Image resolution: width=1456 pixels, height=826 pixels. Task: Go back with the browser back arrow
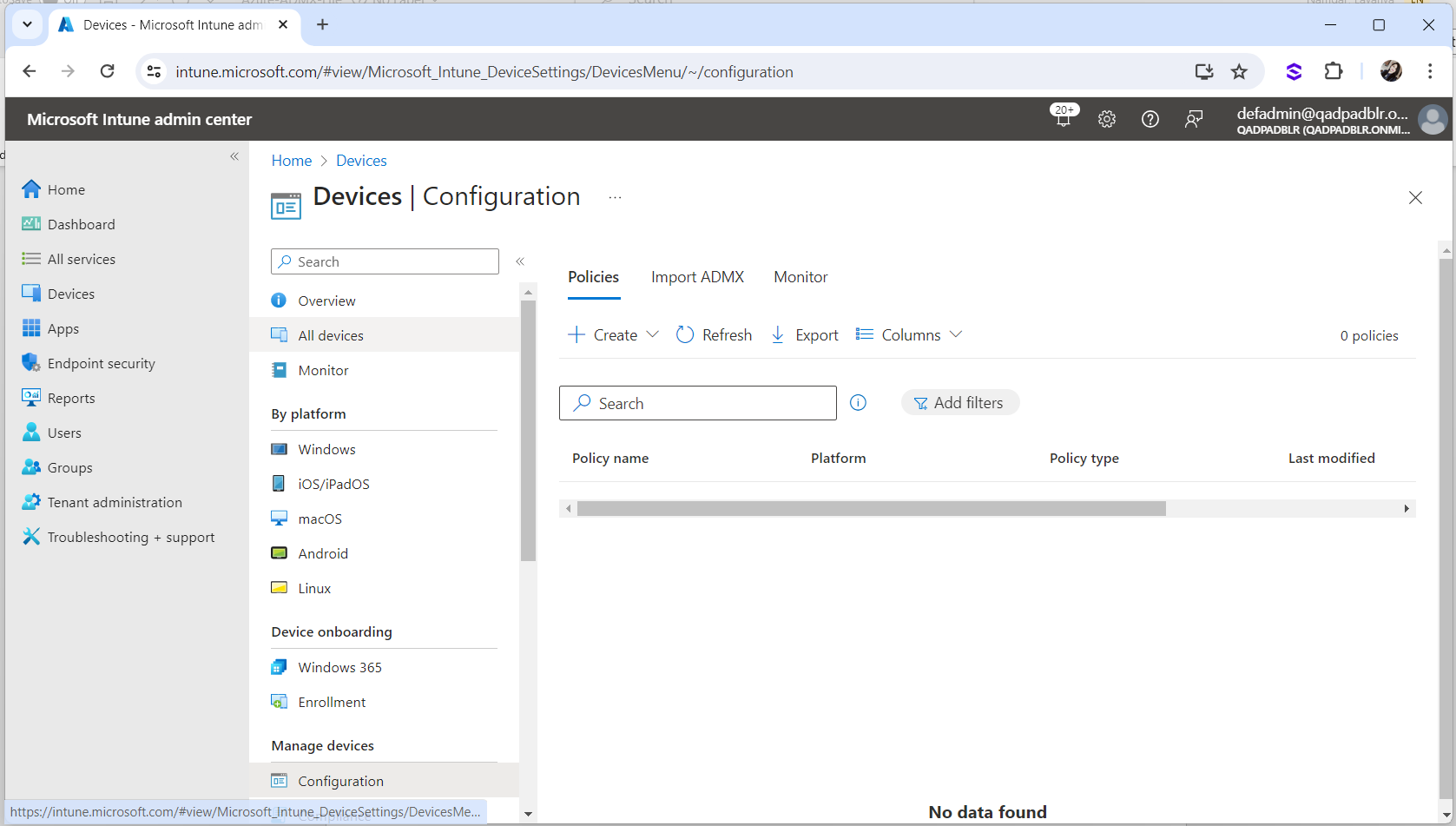pyautogui.click(x=30, y=72)
